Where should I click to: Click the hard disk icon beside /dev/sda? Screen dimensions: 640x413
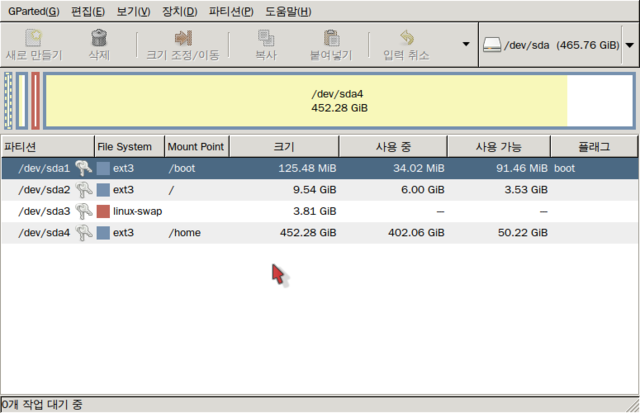(492, 45)
